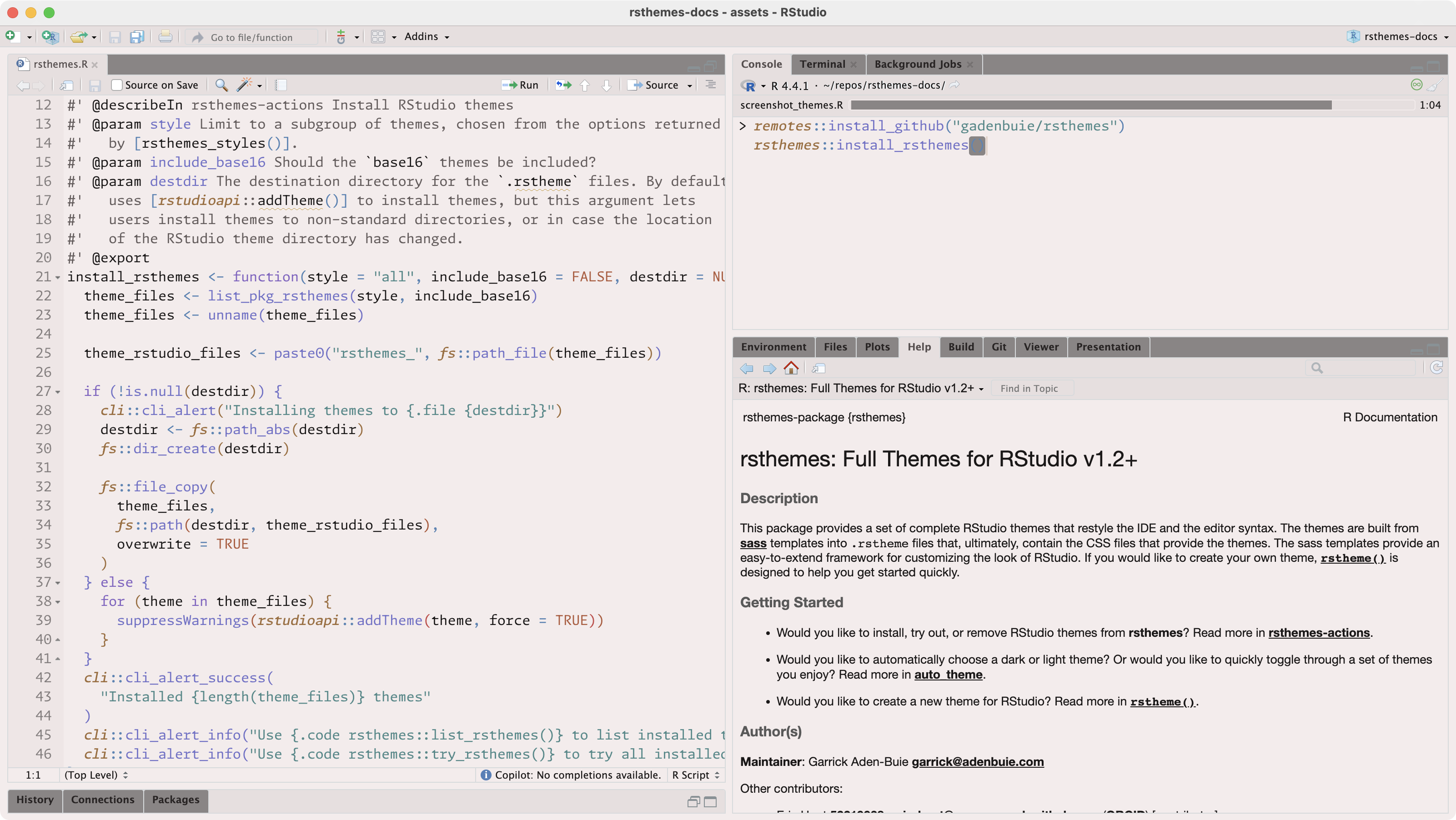Click the compile report notebook icon

[281, 85]
